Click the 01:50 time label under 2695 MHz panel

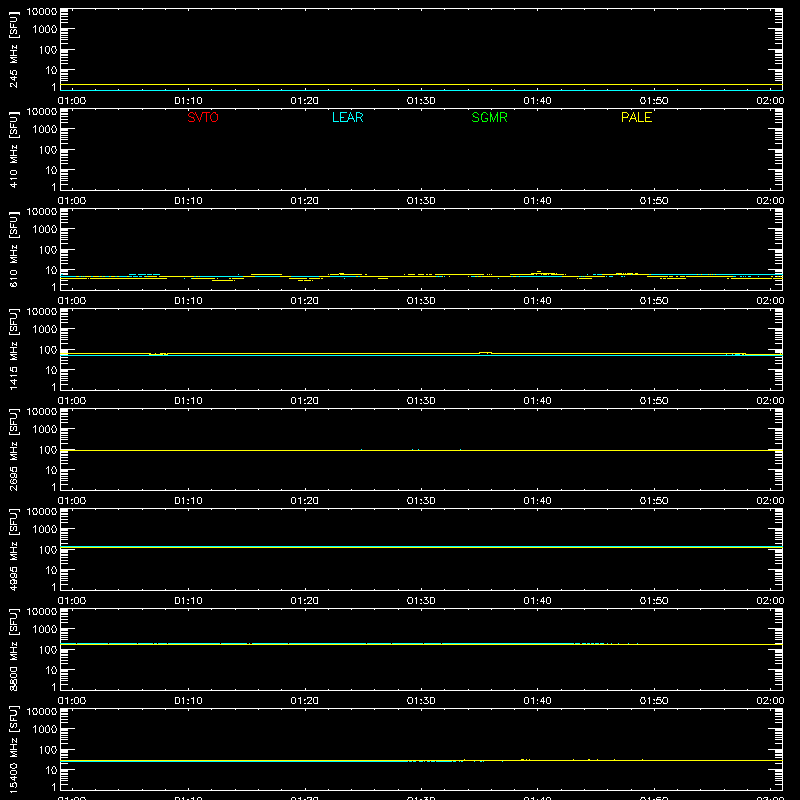click(654, 501)
